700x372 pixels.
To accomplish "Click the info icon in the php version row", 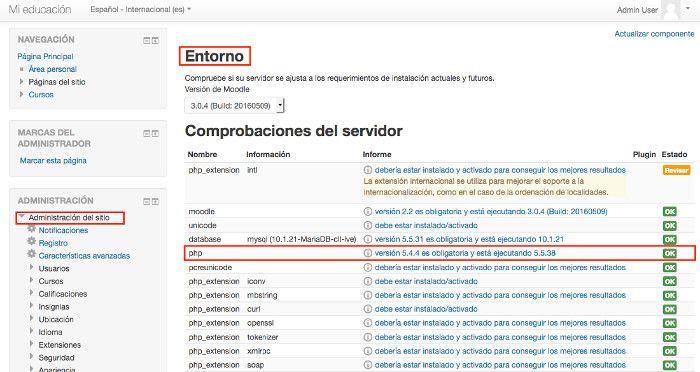I will [367, 253].
